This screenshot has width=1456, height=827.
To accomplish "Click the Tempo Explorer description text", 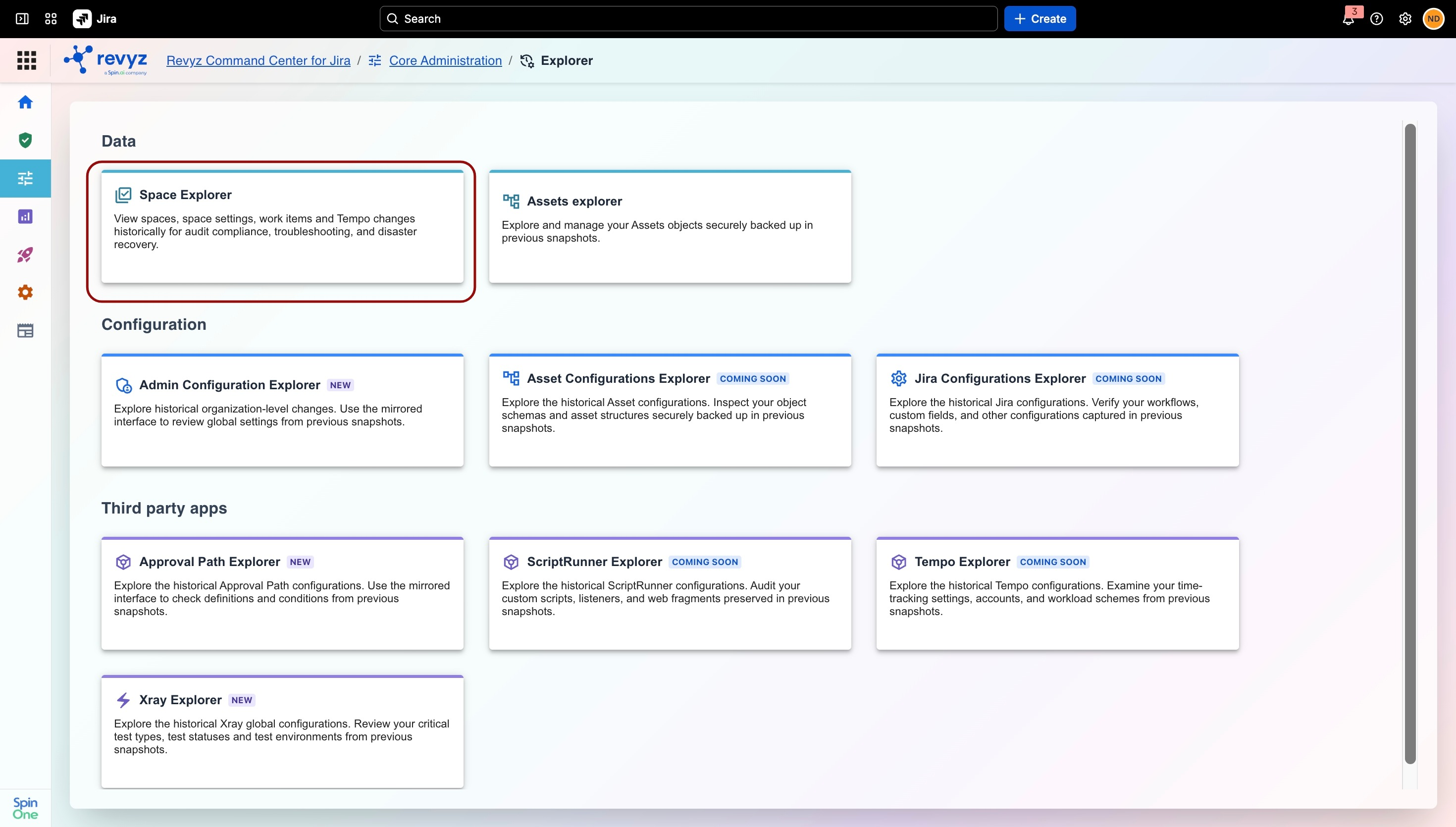I will pos(1049,599).
